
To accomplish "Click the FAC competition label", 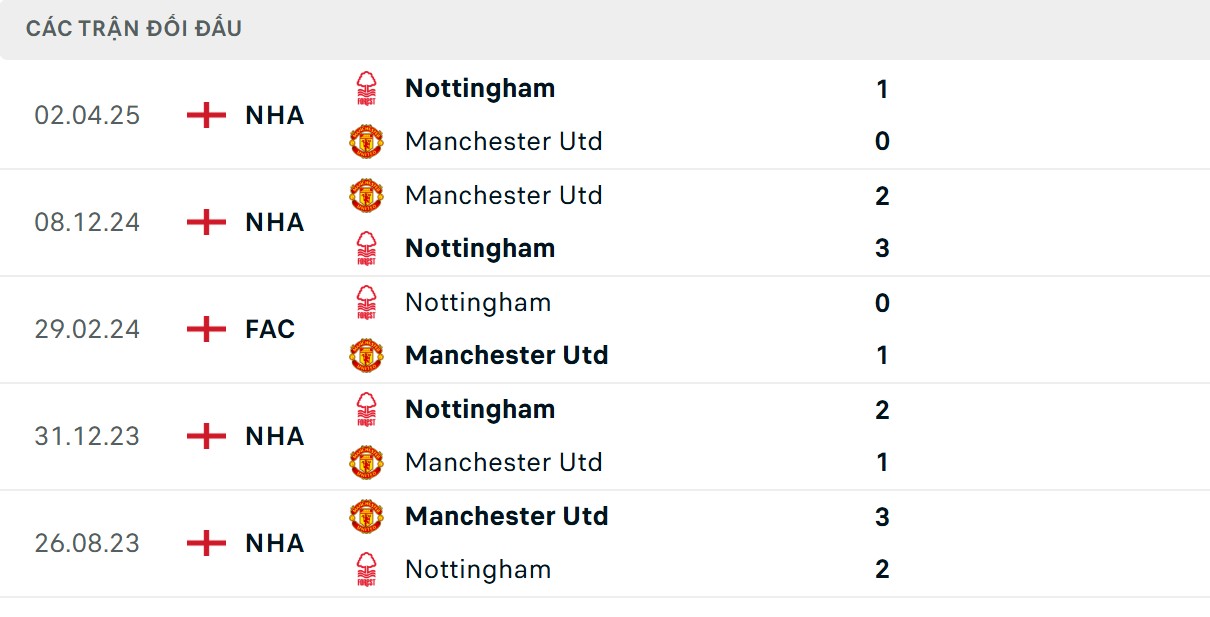I will 270,329.
